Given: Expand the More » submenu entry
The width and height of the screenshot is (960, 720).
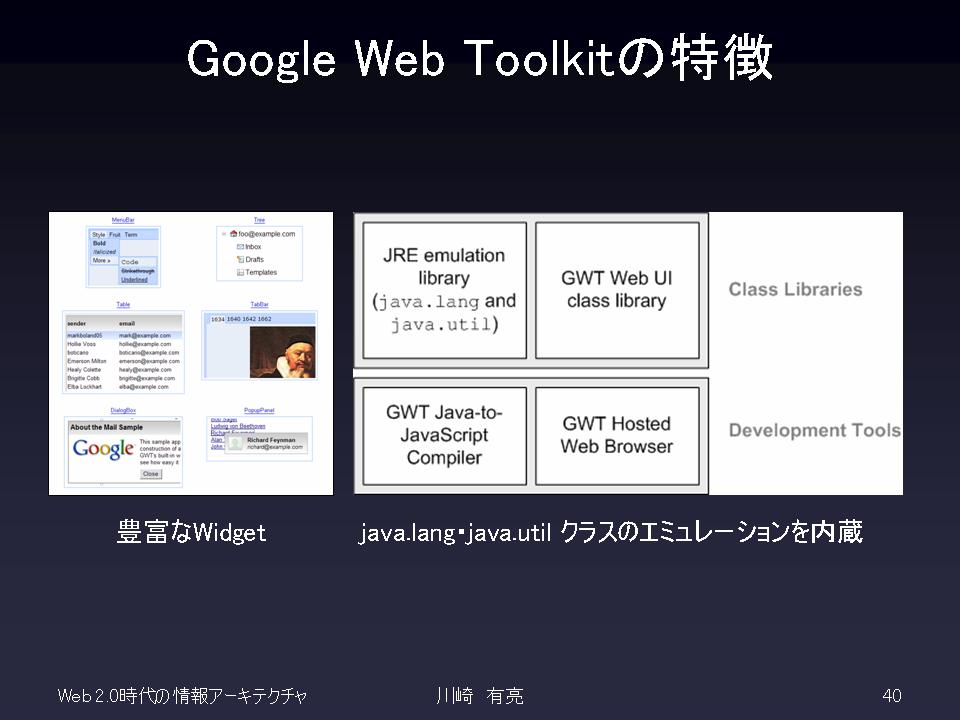Looking at the screenshot, I should [102, 260].
